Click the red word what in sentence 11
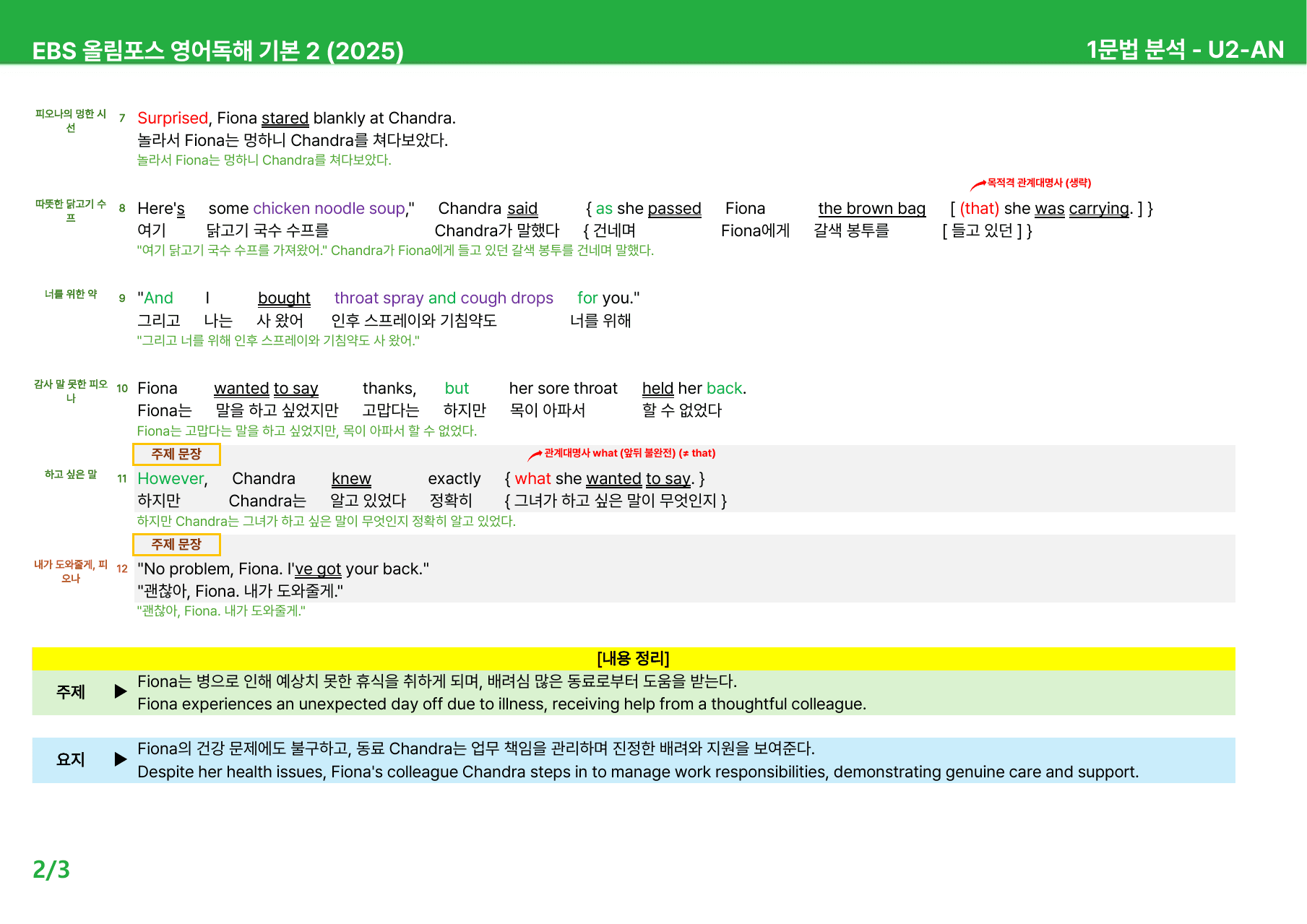The height and width of the screenshot is (924, 1307). click(532, 479)
